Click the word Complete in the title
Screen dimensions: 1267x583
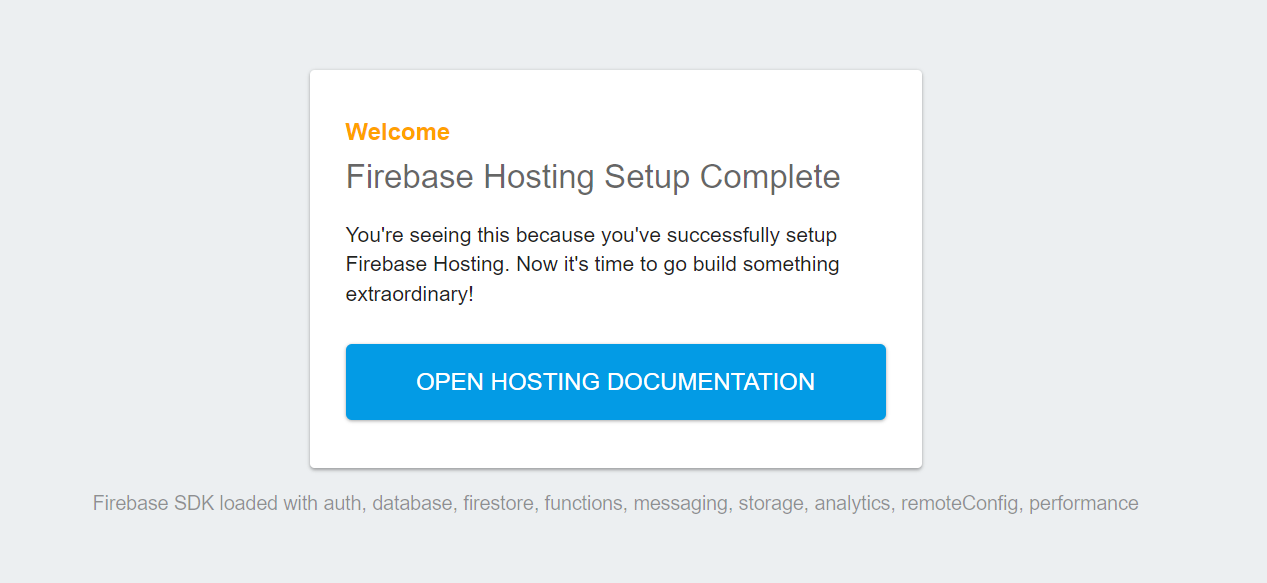(x=770, y=178)
